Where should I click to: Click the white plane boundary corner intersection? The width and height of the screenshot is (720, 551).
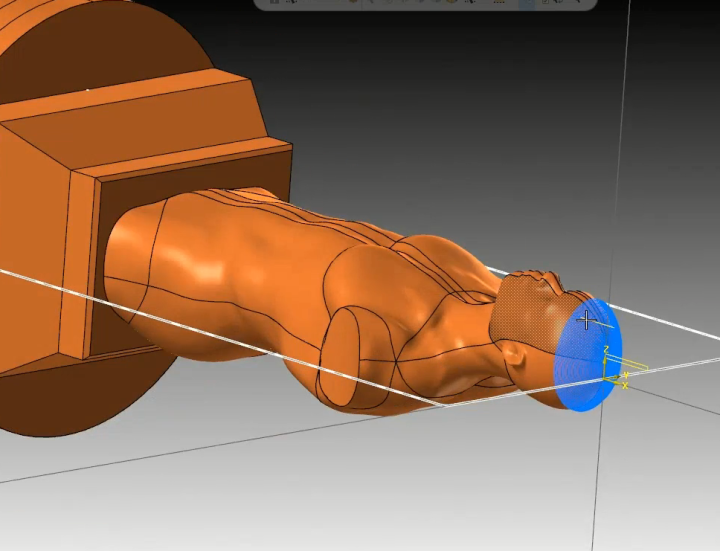[x=444, y=406]
